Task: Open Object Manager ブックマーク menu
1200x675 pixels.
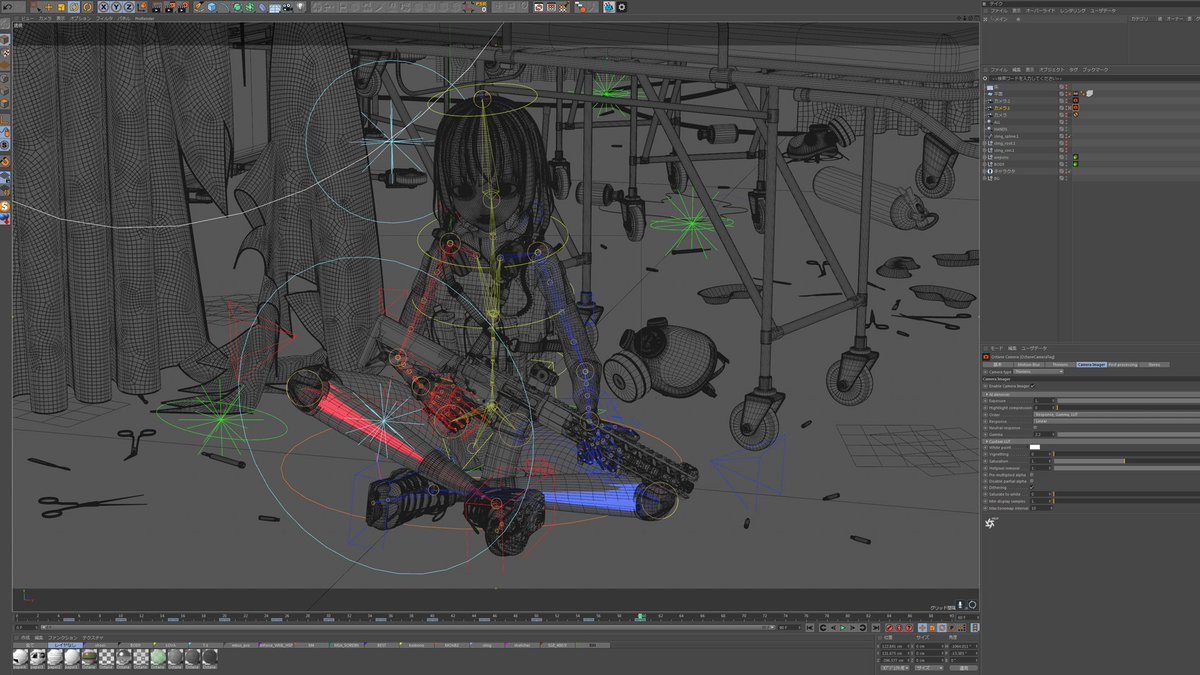Action: pos(1095,70)
